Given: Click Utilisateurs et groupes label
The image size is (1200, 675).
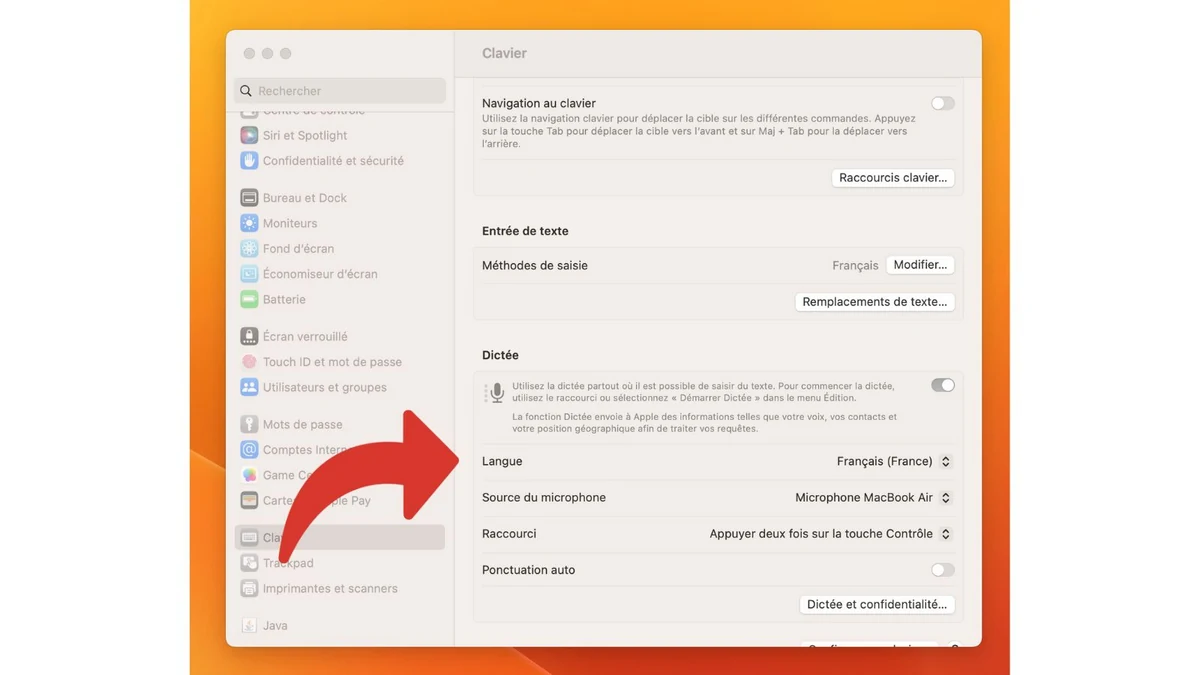Looking at the screenshot, I should pos(325,387).
